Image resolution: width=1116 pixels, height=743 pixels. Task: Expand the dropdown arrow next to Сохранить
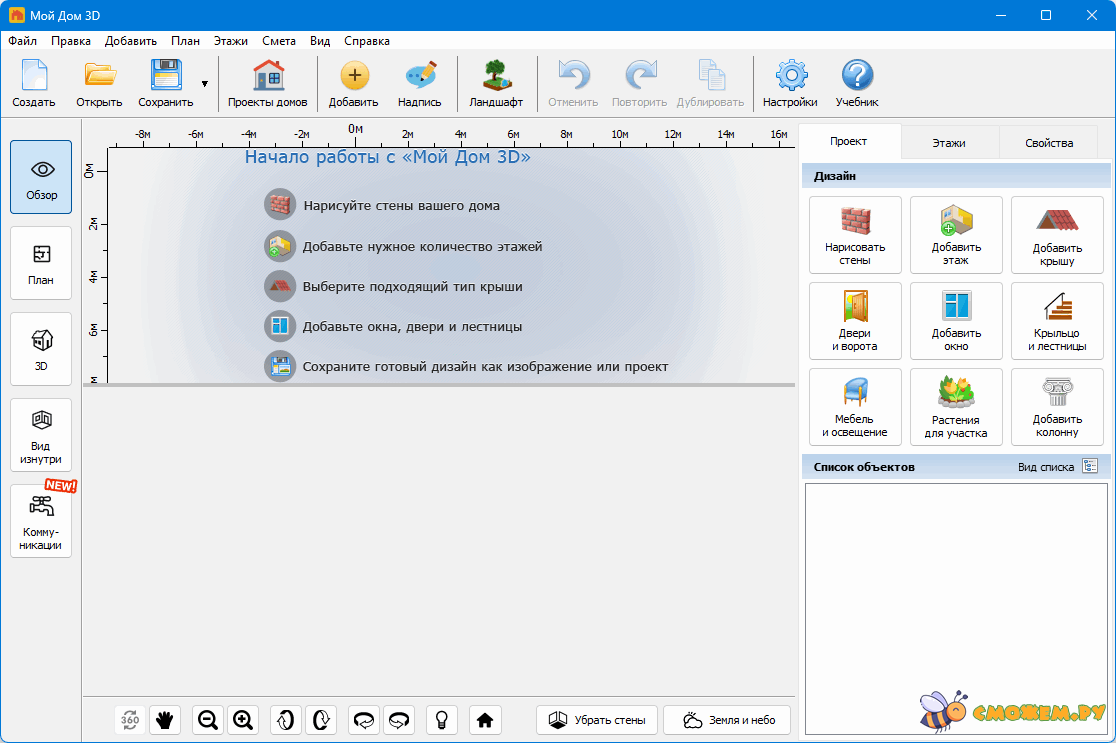[205, 84]
